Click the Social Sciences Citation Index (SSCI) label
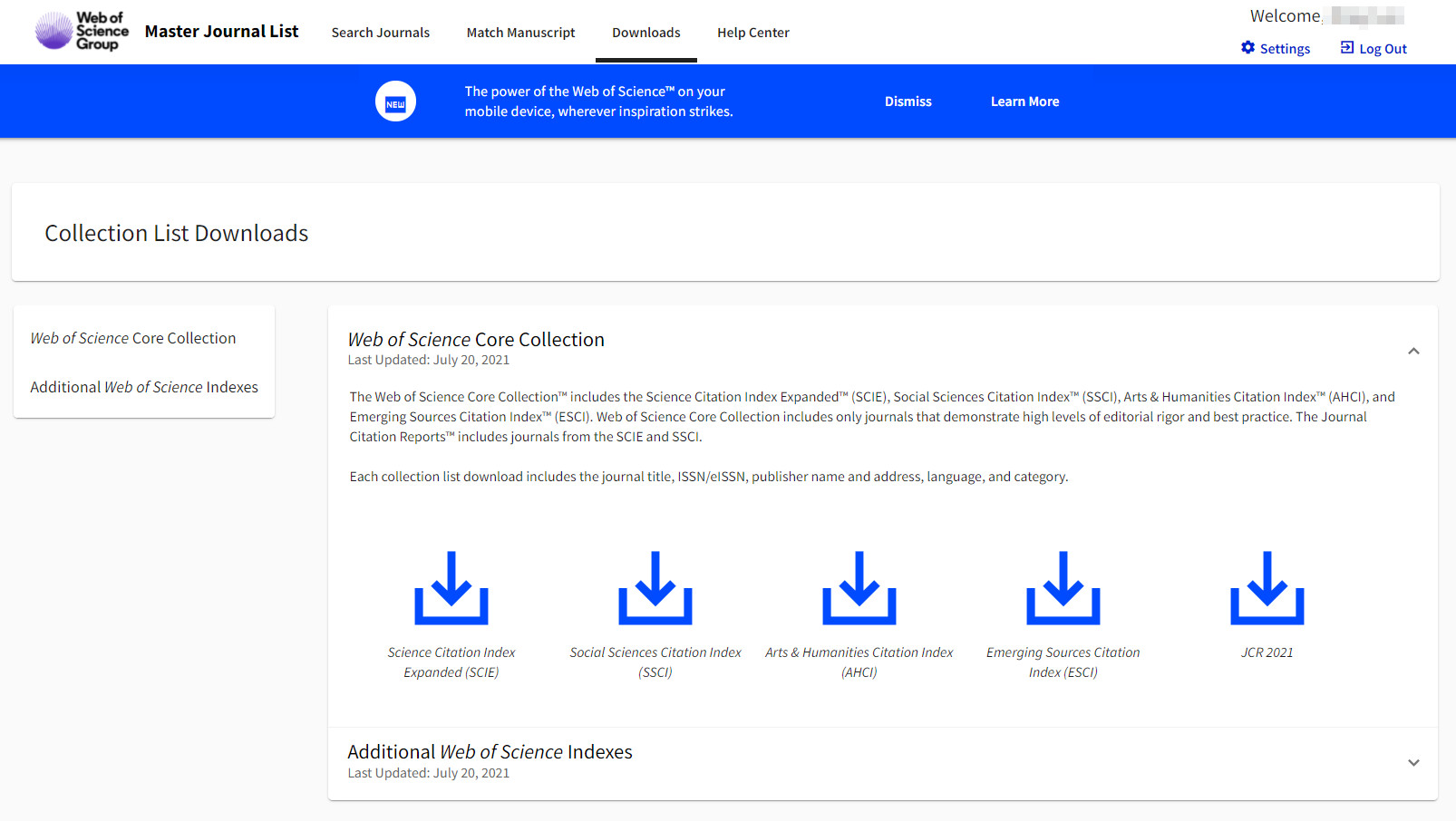Viewport: 1456px width, 821px height. pos(655,662)
